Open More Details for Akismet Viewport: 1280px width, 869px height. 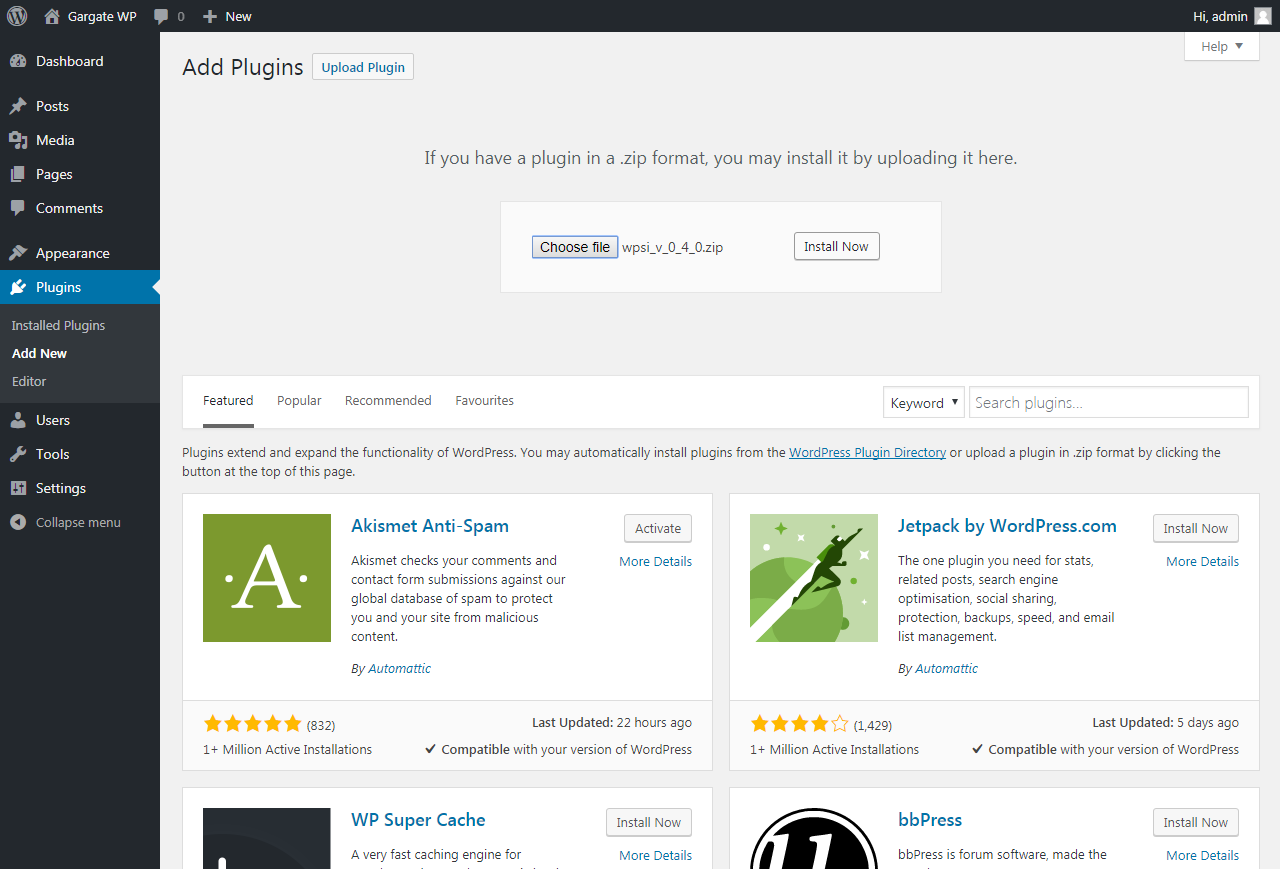655,561
